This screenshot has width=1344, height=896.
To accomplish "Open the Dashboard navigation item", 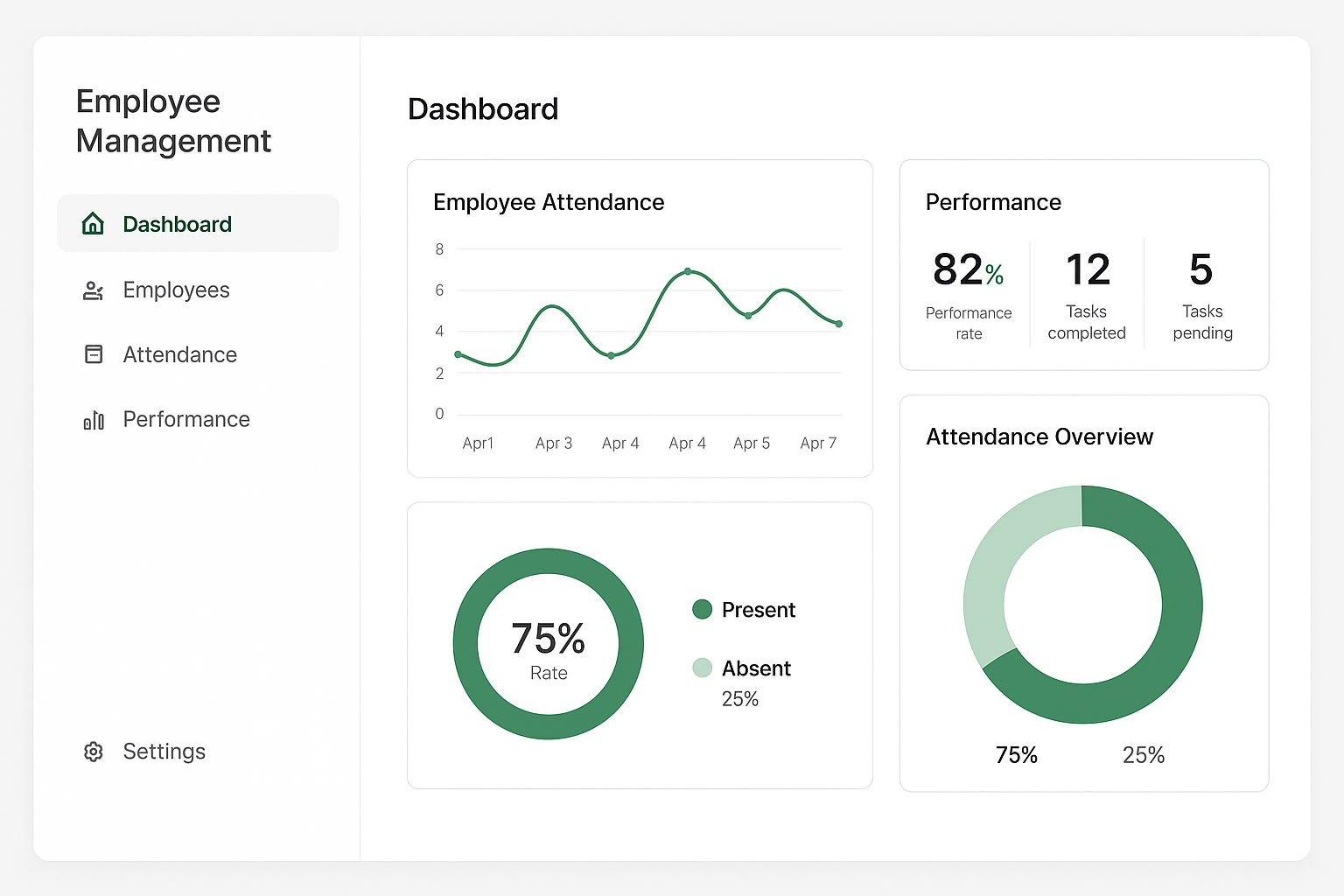I will pyautogui.click(x=177, y=224).
